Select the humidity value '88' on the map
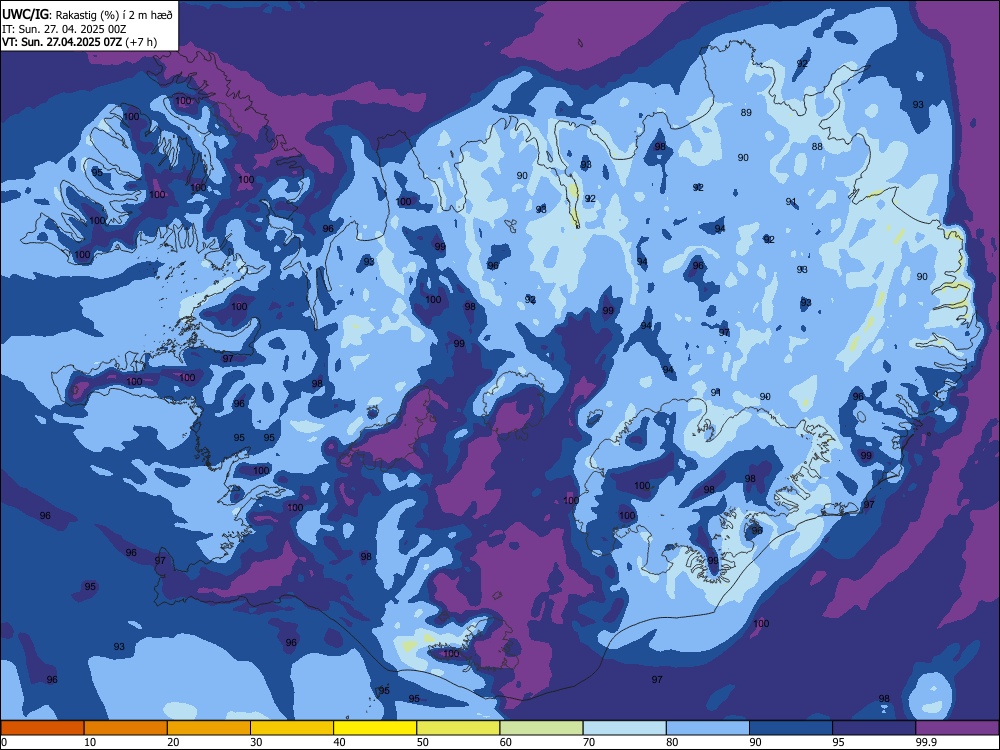Viewport: 1000px width, 750px height. [817, 147]
